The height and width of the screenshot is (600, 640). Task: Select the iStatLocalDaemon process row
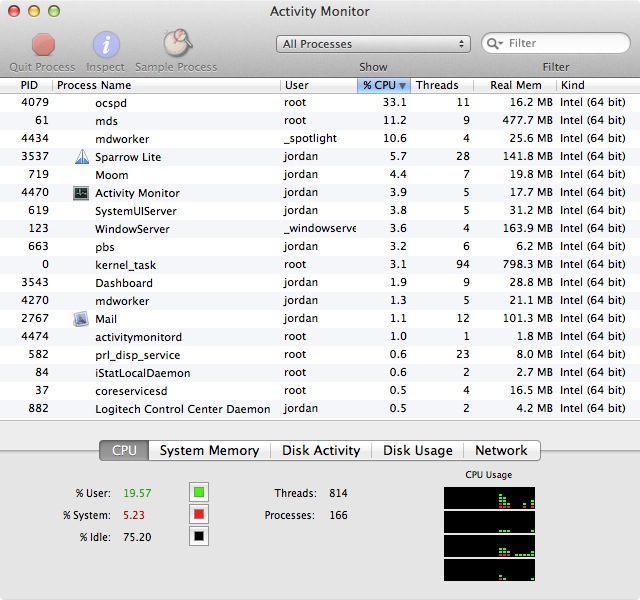pyautogui.click(x=320, y=372)
